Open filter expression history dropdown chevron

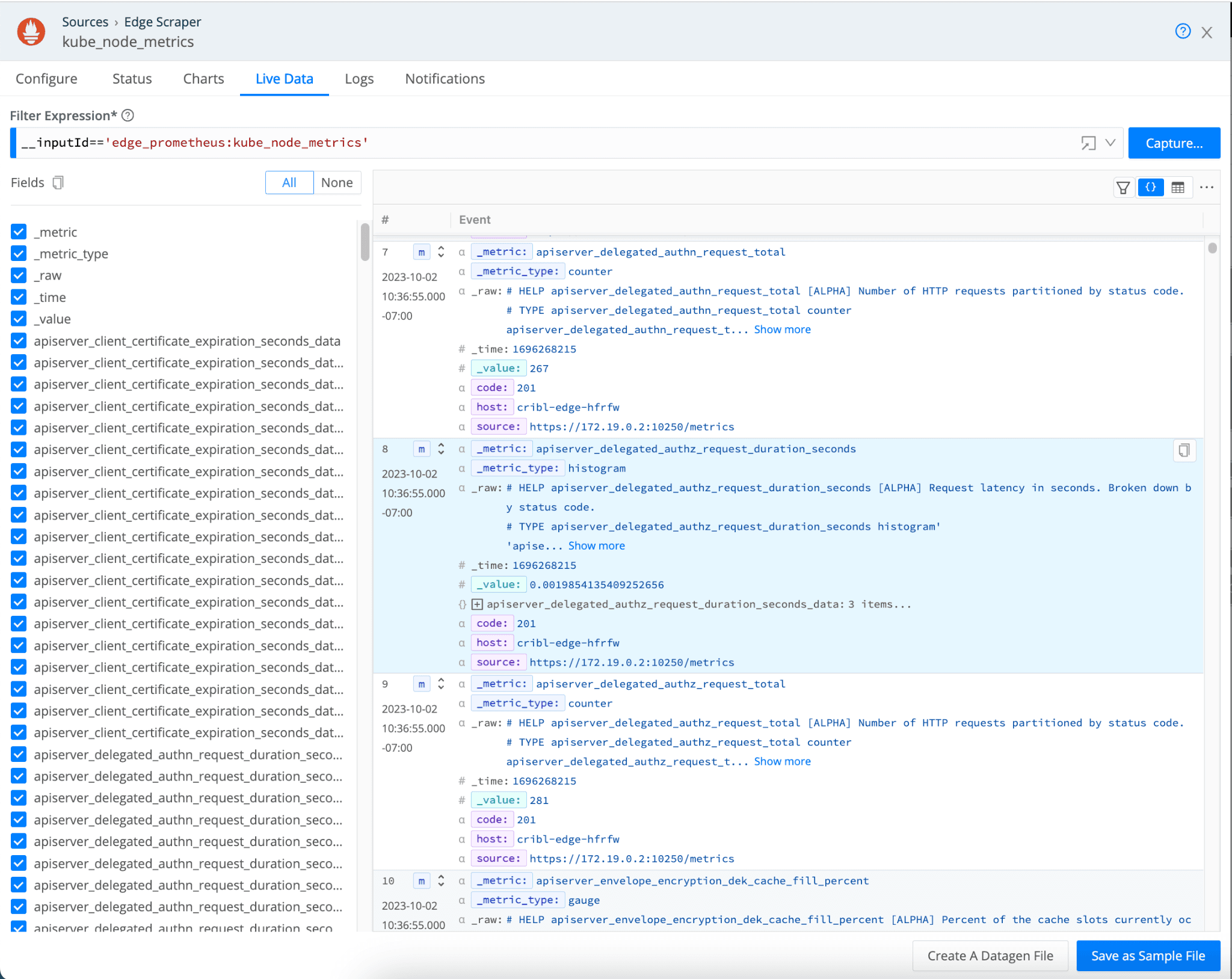1110,143
